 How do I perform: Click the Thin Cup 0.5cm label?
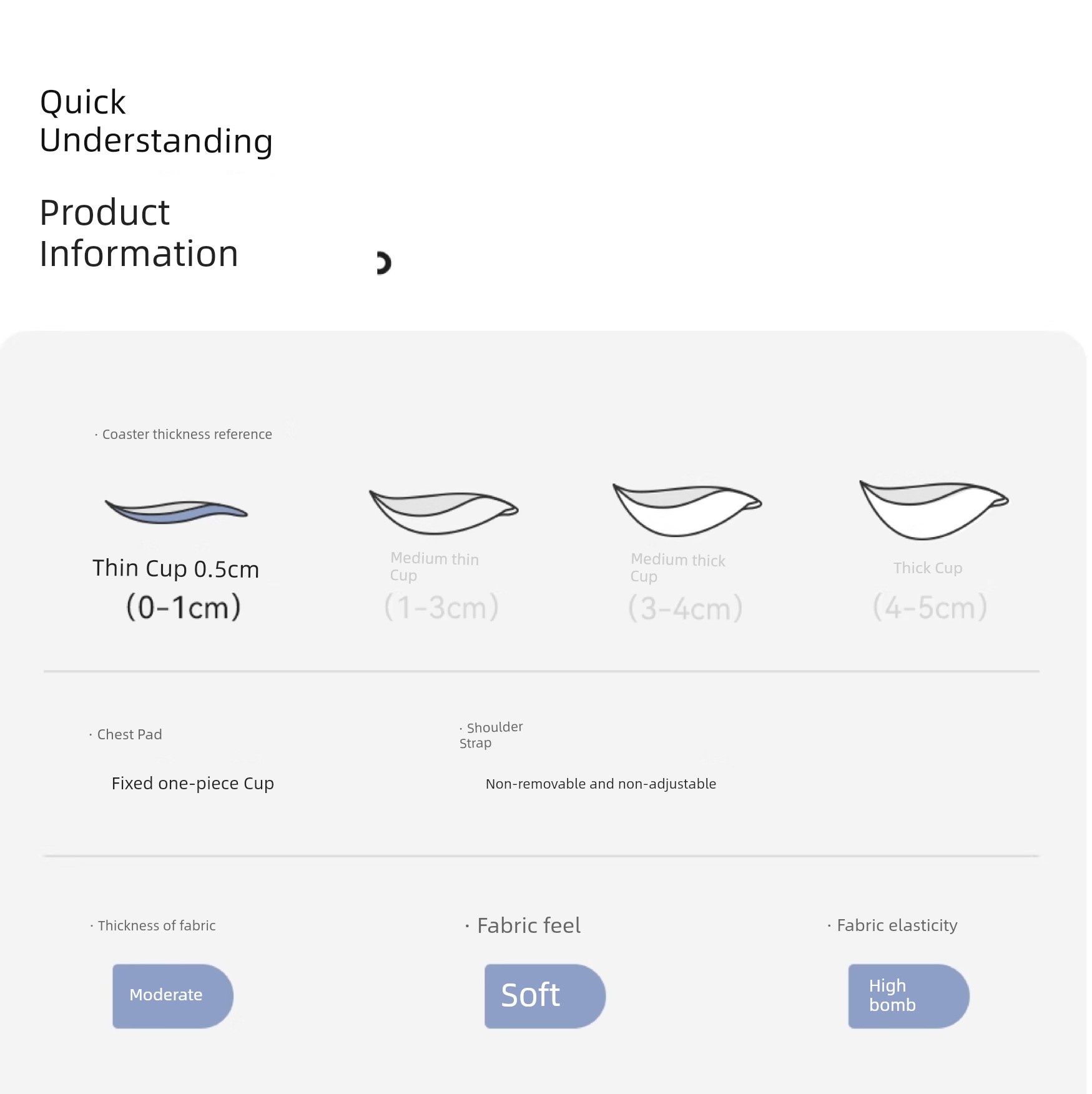[x=175, y=569]
